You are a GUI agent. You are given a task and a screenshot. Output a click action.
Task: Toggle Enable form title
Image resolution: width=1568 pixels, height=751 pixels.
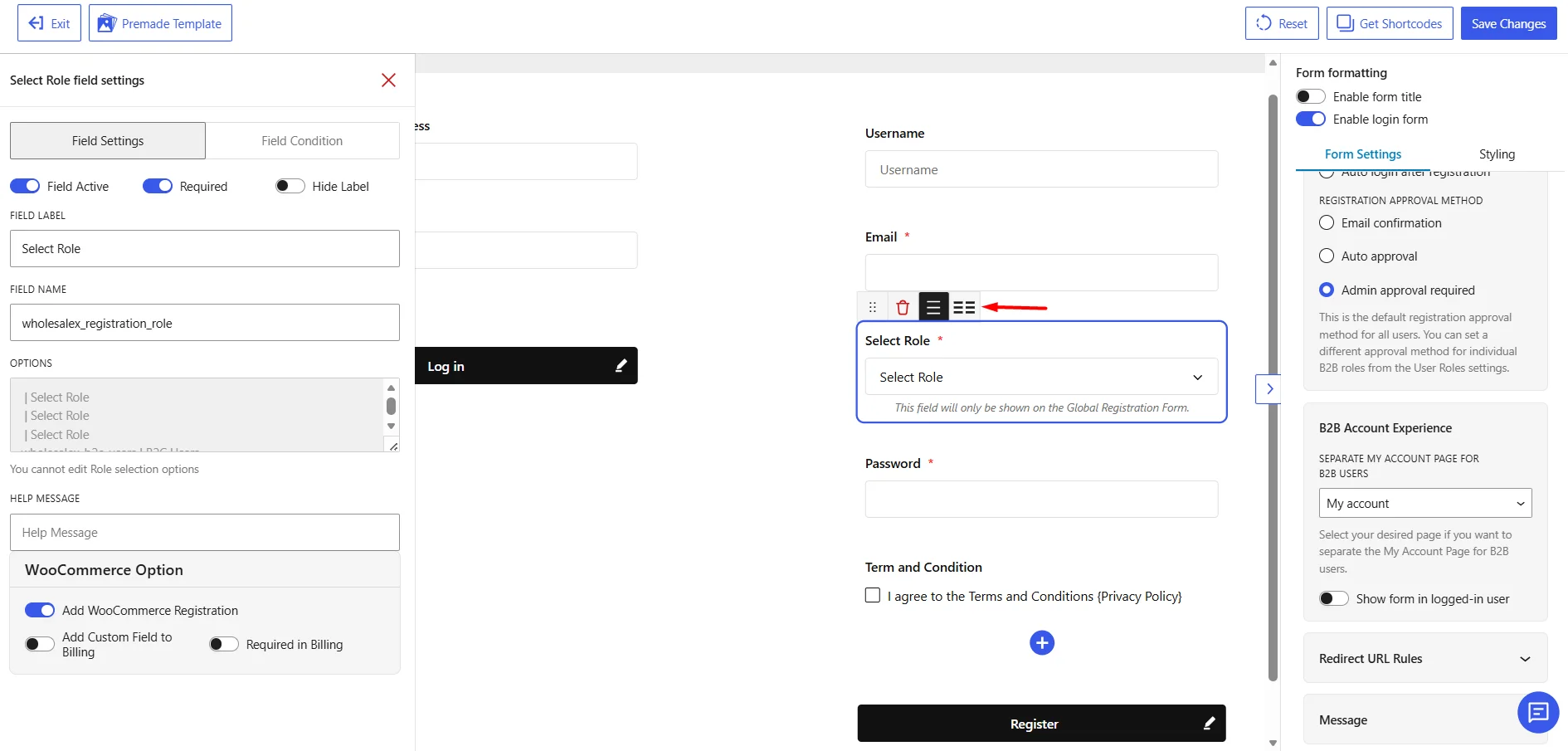point(1311,96)
